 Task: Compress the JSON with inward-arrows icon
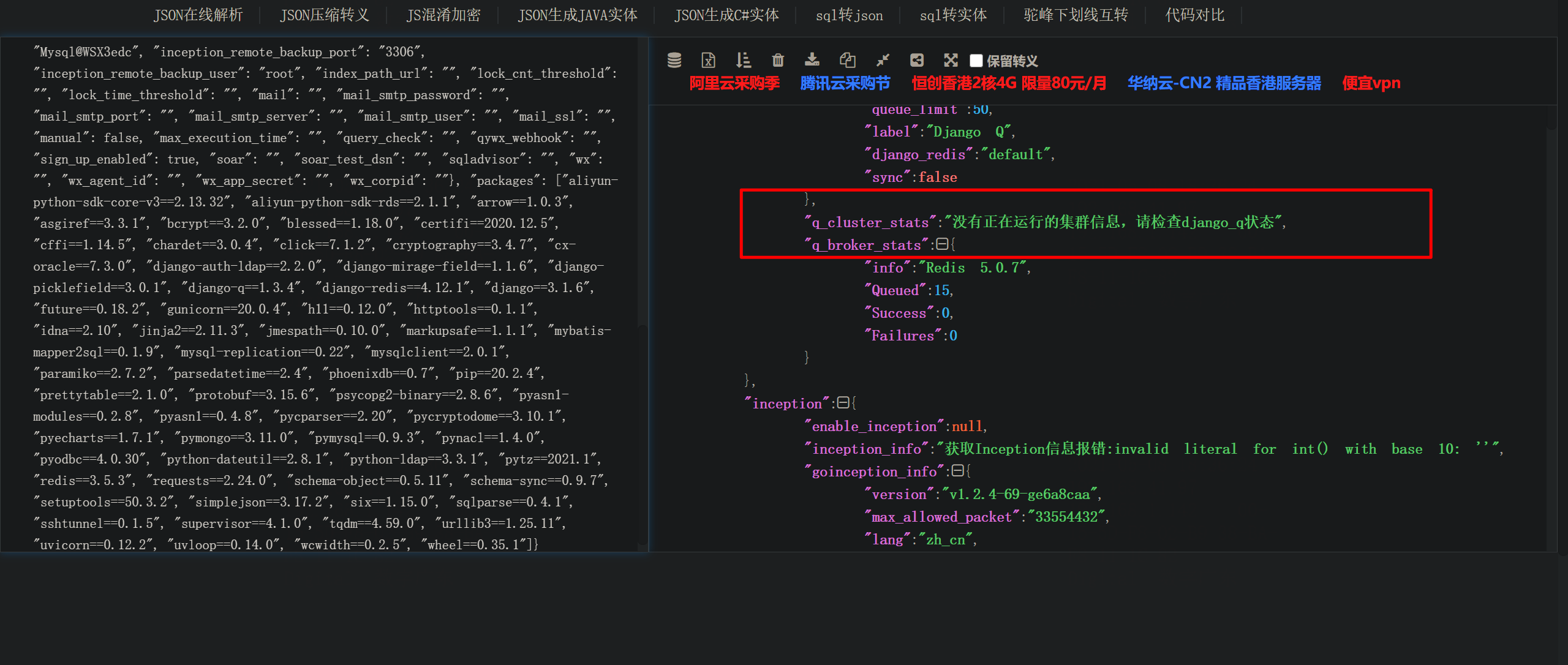click(882, 60)
